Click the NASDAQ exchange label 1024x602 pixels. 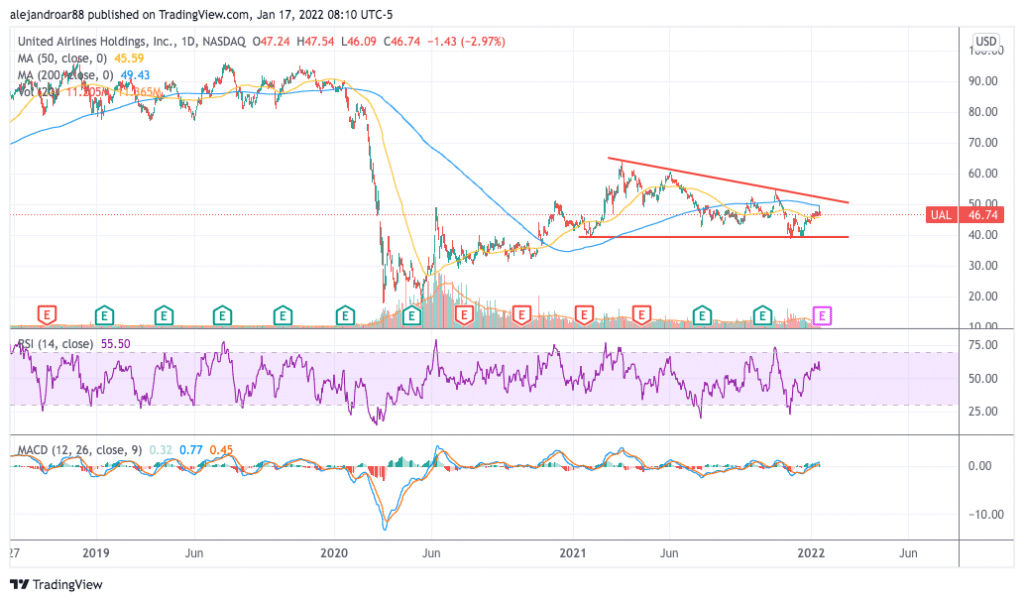pyautogui.click(x=224, y=41)
